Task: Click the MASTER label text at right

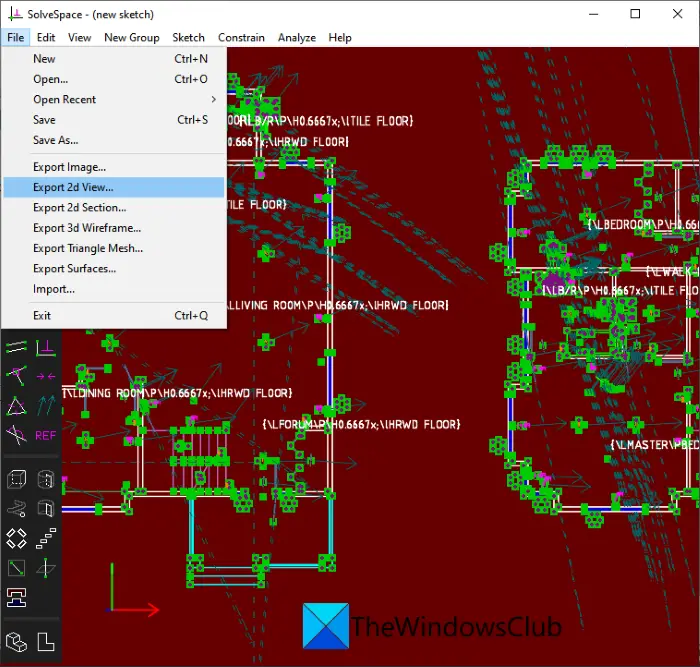Action: point(654,445)
